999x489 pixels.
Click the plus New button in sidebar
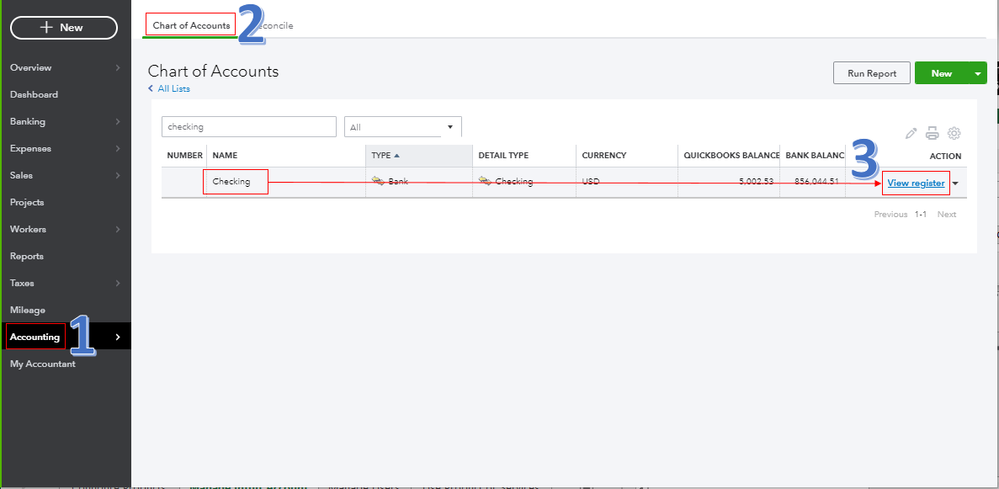pyautogui.click(x=64, y=27)
